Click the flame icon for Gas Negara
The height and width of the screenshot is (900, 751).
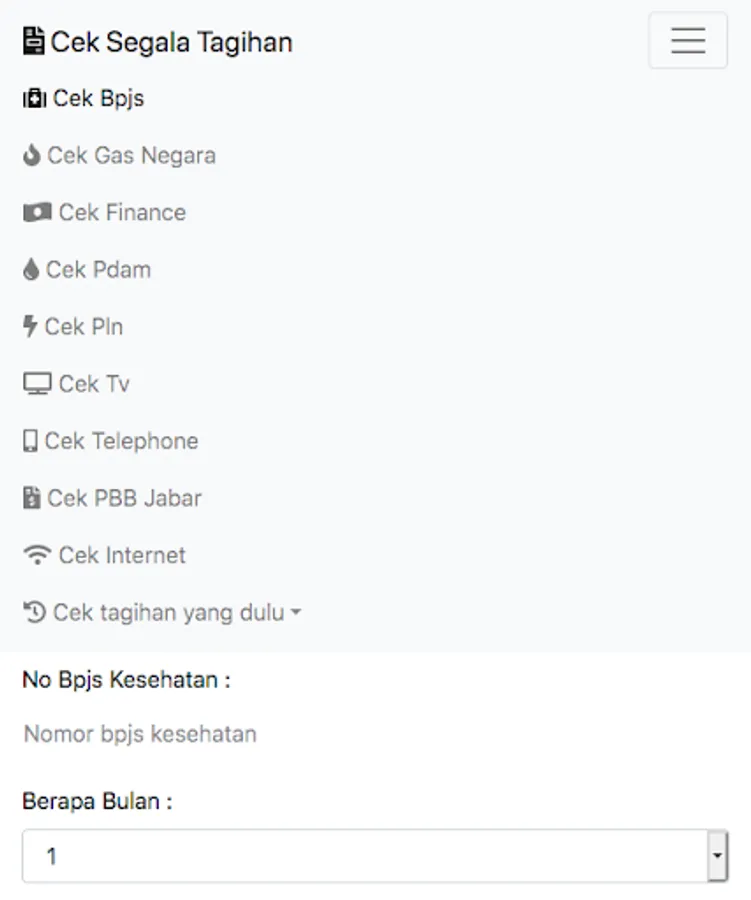click(x=32, y=156)
